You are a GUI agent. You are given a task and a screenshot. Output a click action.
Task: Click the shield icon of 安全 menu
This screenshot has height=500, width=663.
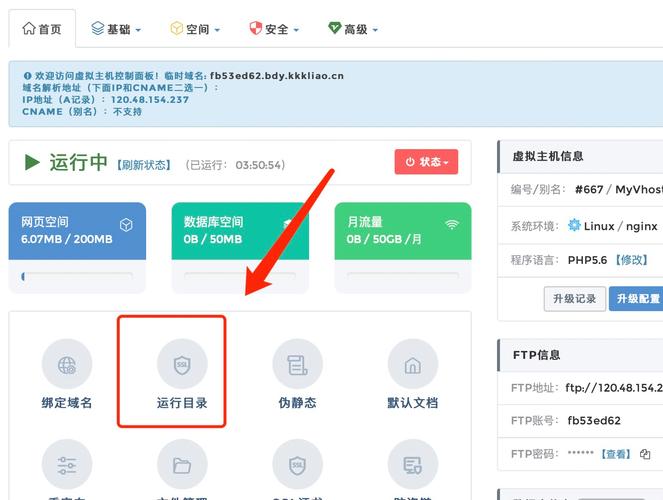[256, 28]
